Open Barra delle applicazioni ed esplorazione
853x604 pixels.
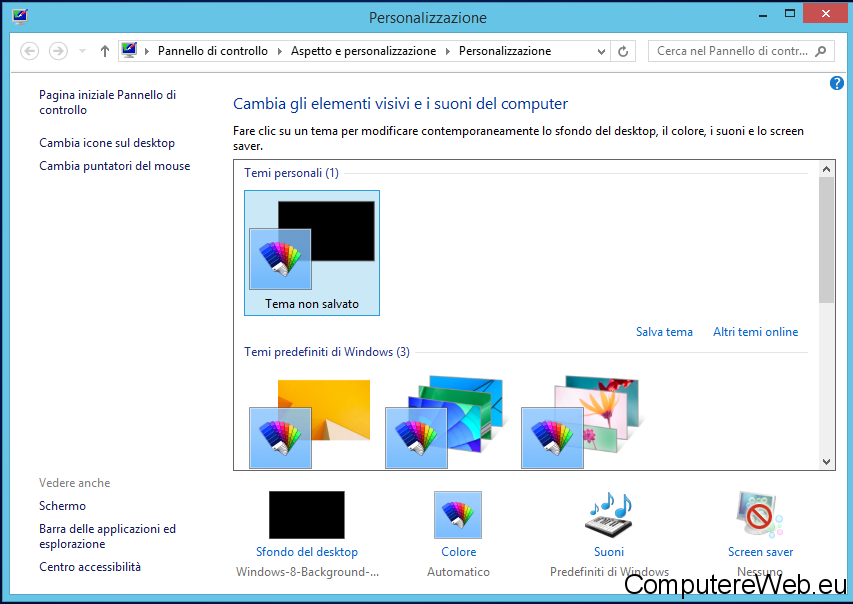(108, 537)
